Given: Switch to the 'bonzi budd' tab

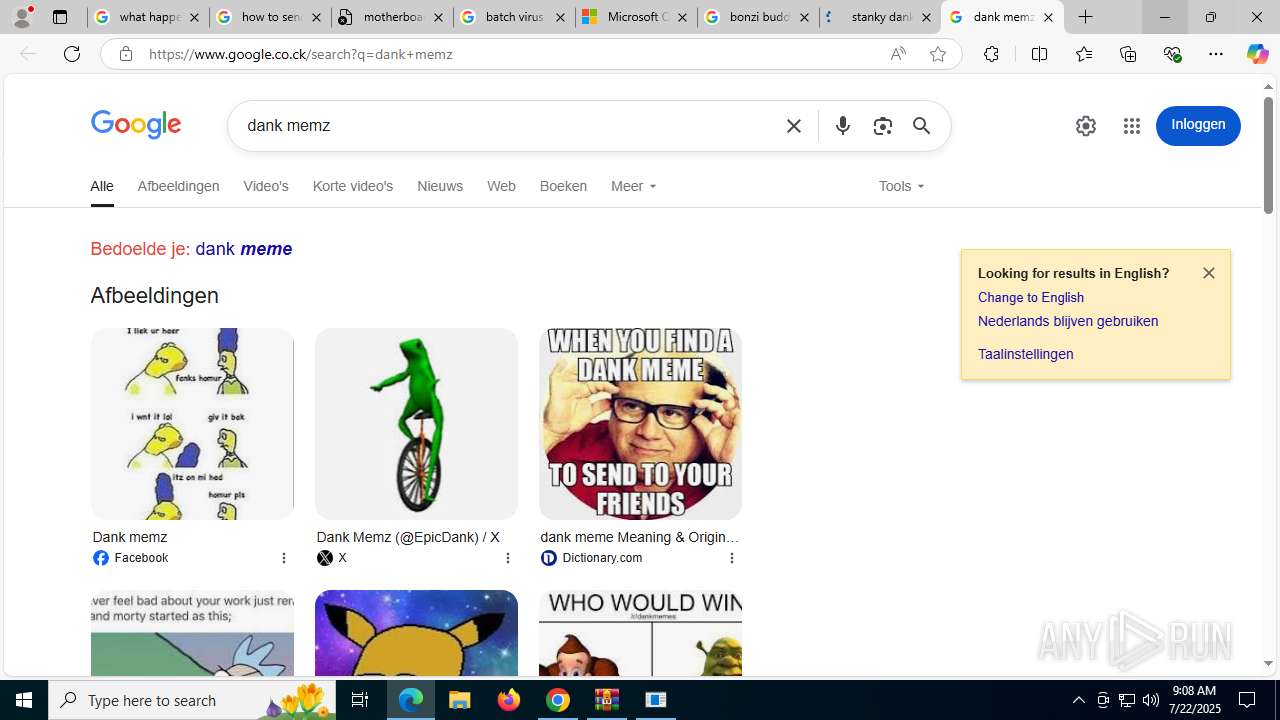Looking at the screenshot, I should [757, 17].
